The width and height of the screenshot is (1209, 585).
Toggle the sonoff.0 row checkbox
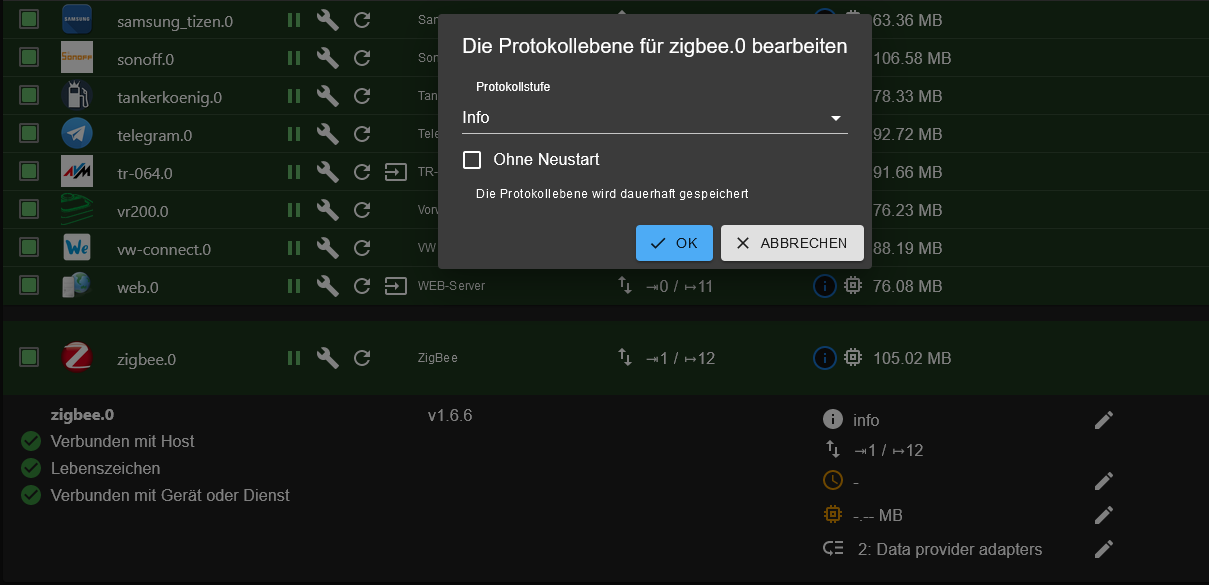coord(29,57)
